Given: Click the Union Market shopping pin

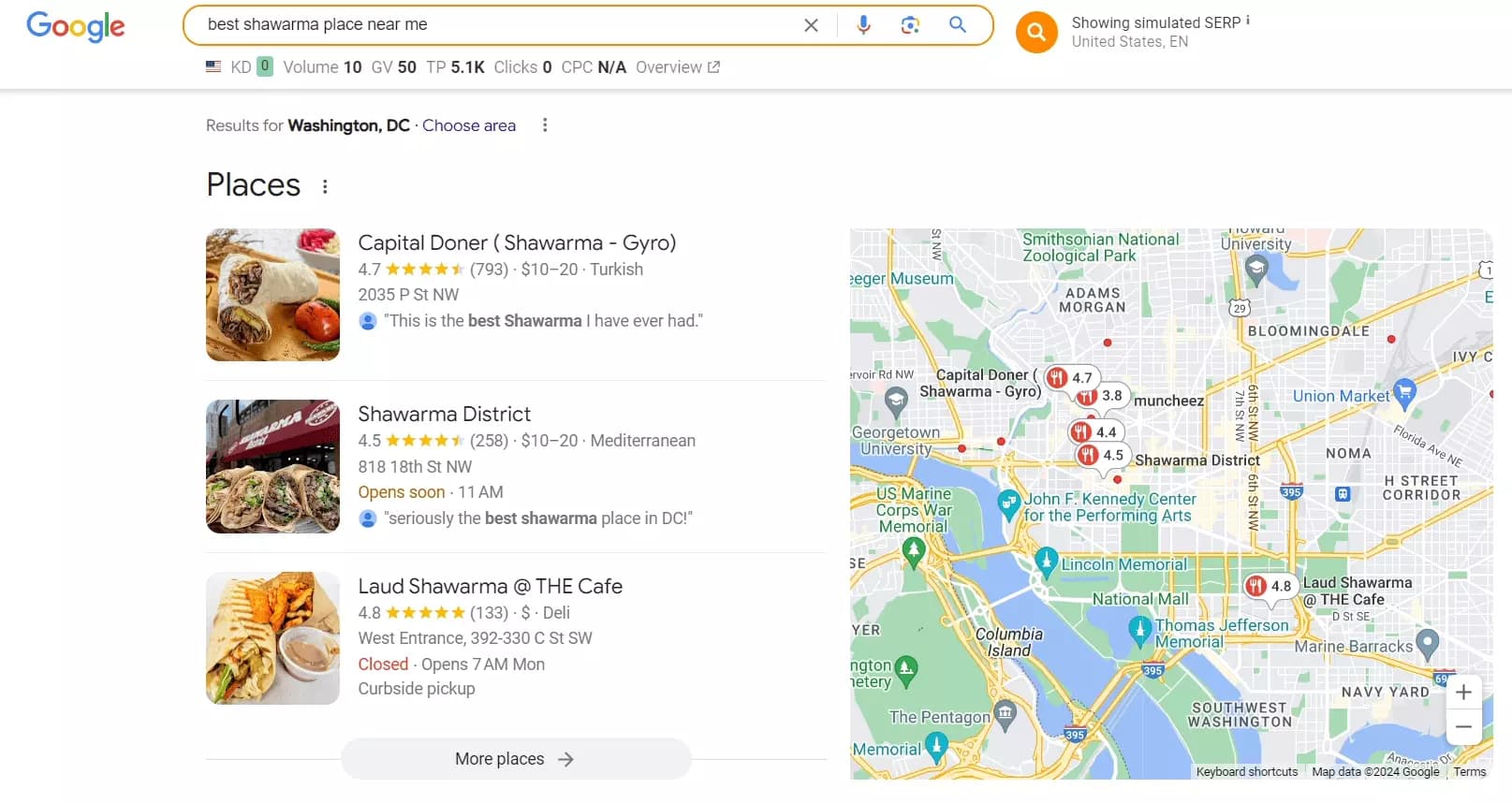Looking at the screenshot, I should [x=1403, y=392].
